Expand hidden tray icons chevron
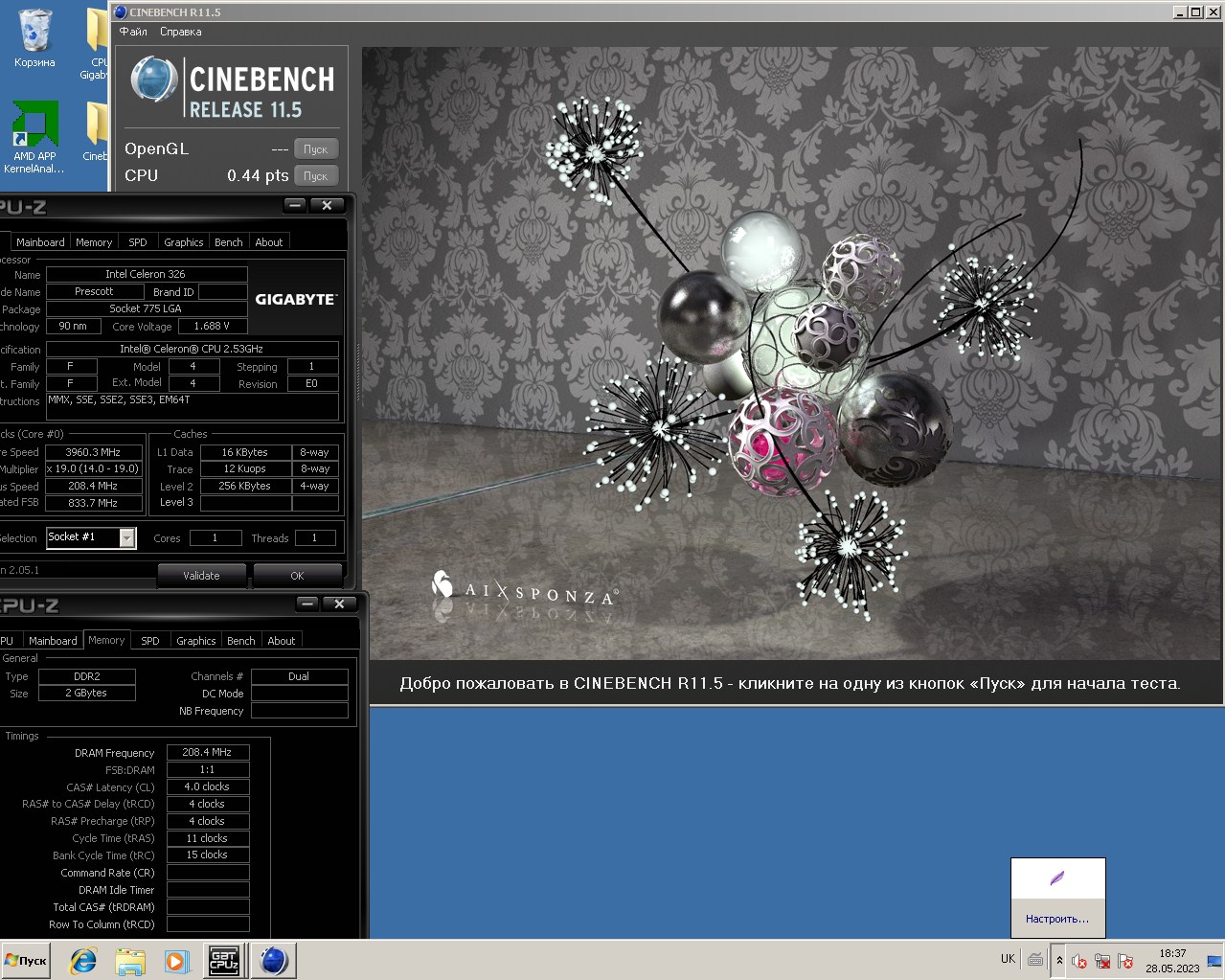 (1059, 960)
